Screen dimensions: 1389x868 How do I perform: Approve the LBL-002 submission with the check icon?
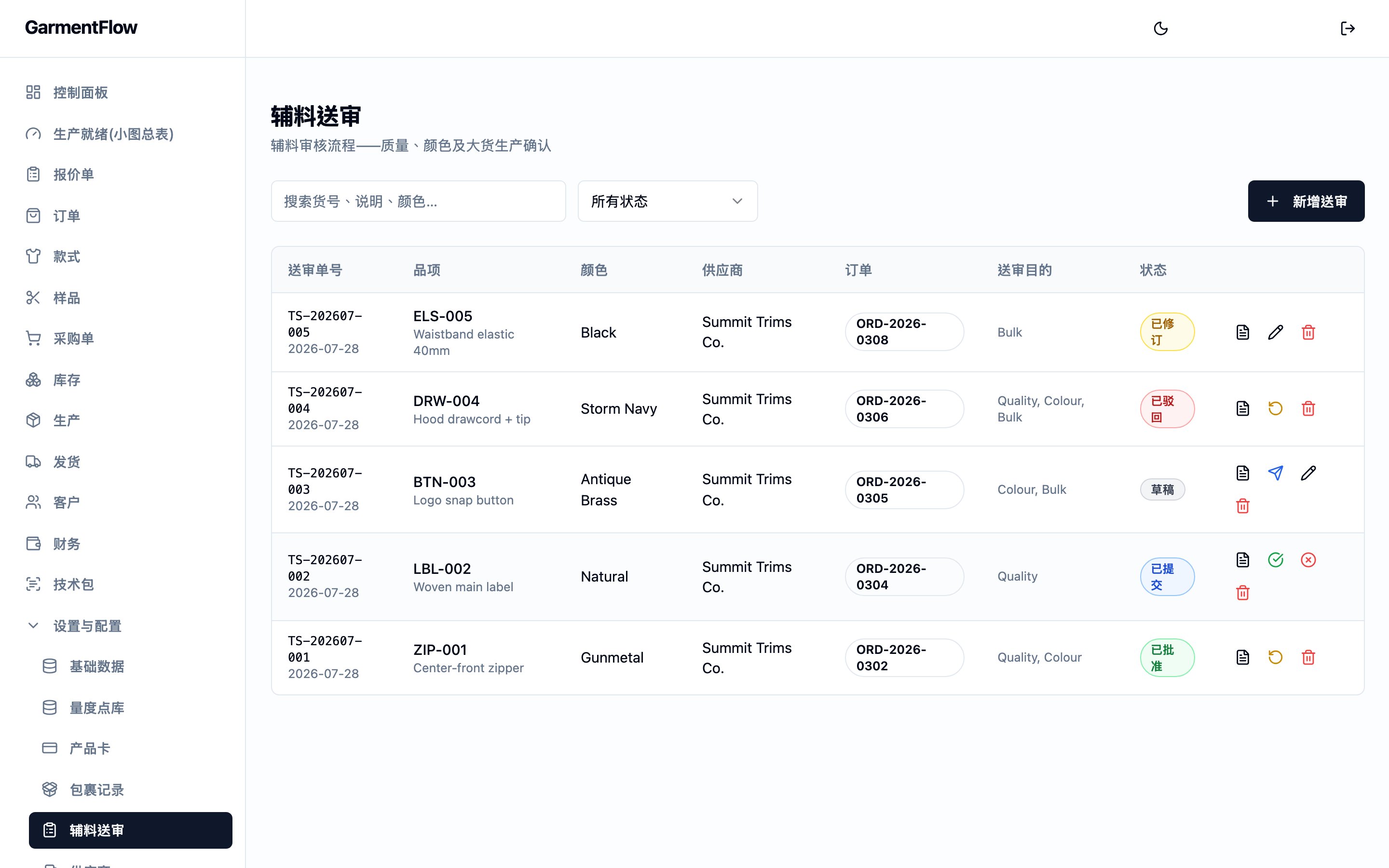[1275, 560]
